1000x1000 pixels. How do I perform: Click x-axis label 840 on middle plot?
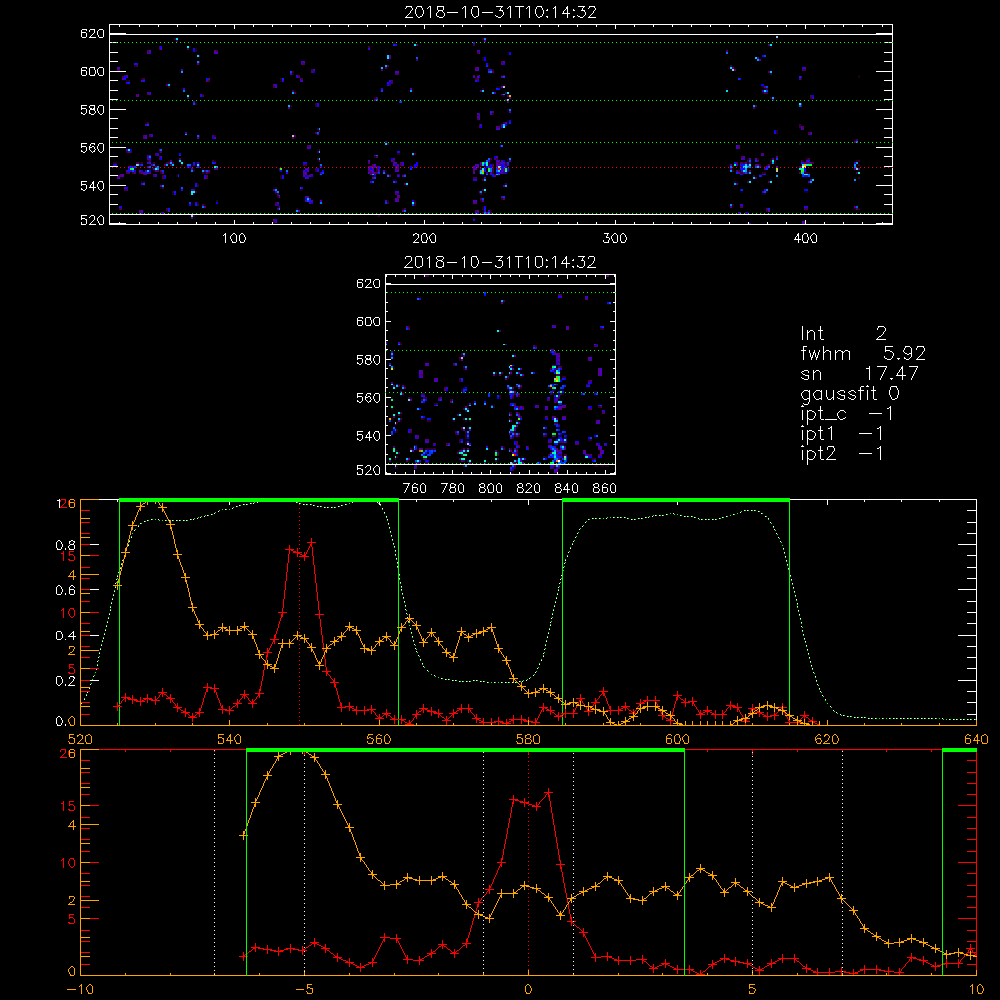[x=566, y=489]
